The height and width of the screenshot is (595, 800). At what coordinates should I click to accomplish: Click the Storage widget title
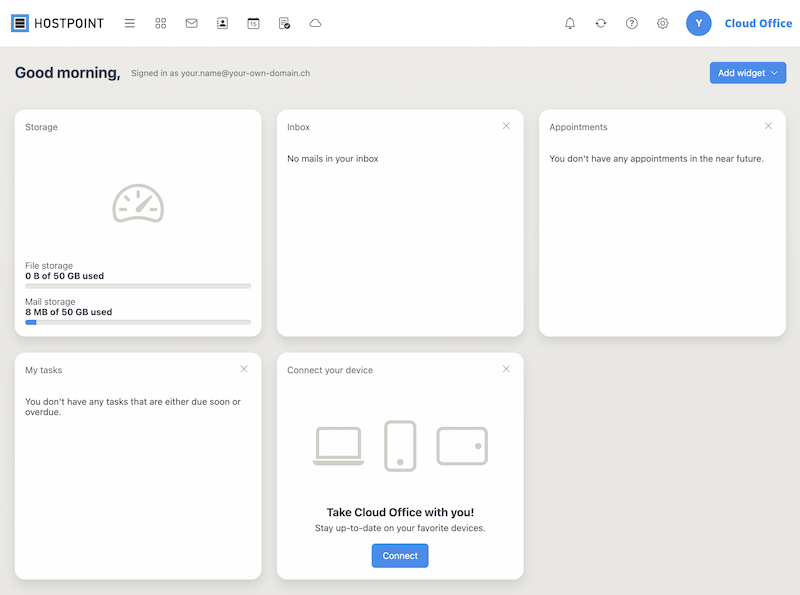point(41,127)
